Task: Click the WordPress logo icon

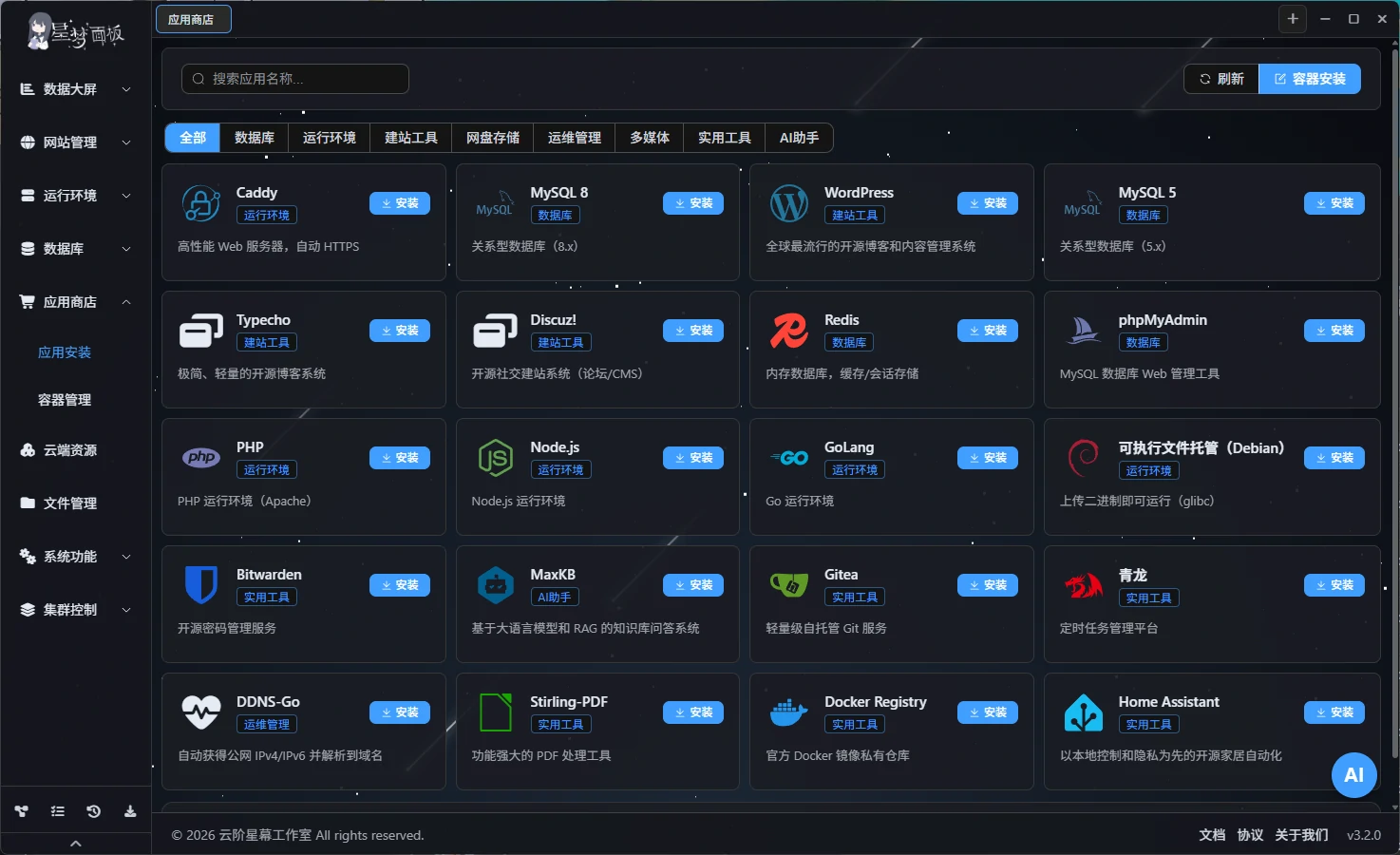Action: click(x=789, y=203)
